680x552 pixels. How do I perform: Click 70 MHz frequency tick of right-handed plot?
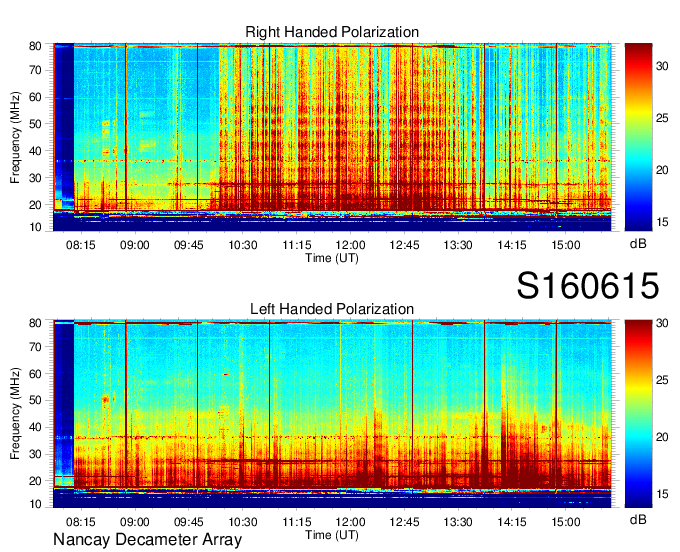point(36,70)
